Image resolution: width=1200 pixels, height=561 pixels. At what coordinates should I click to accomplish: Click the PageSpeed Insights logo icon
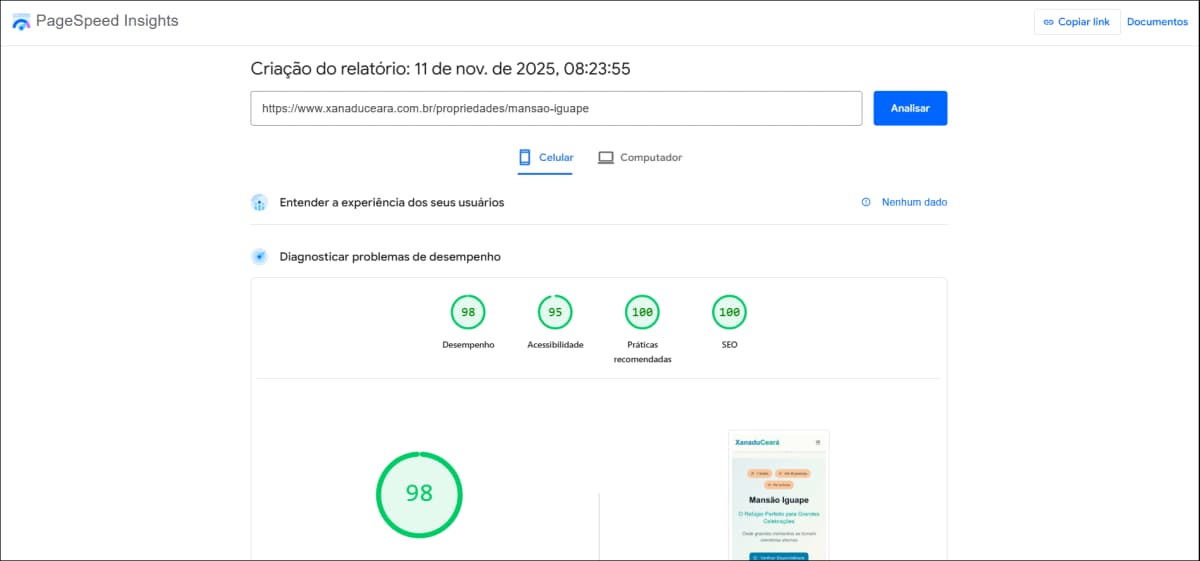tap(21, 21)
